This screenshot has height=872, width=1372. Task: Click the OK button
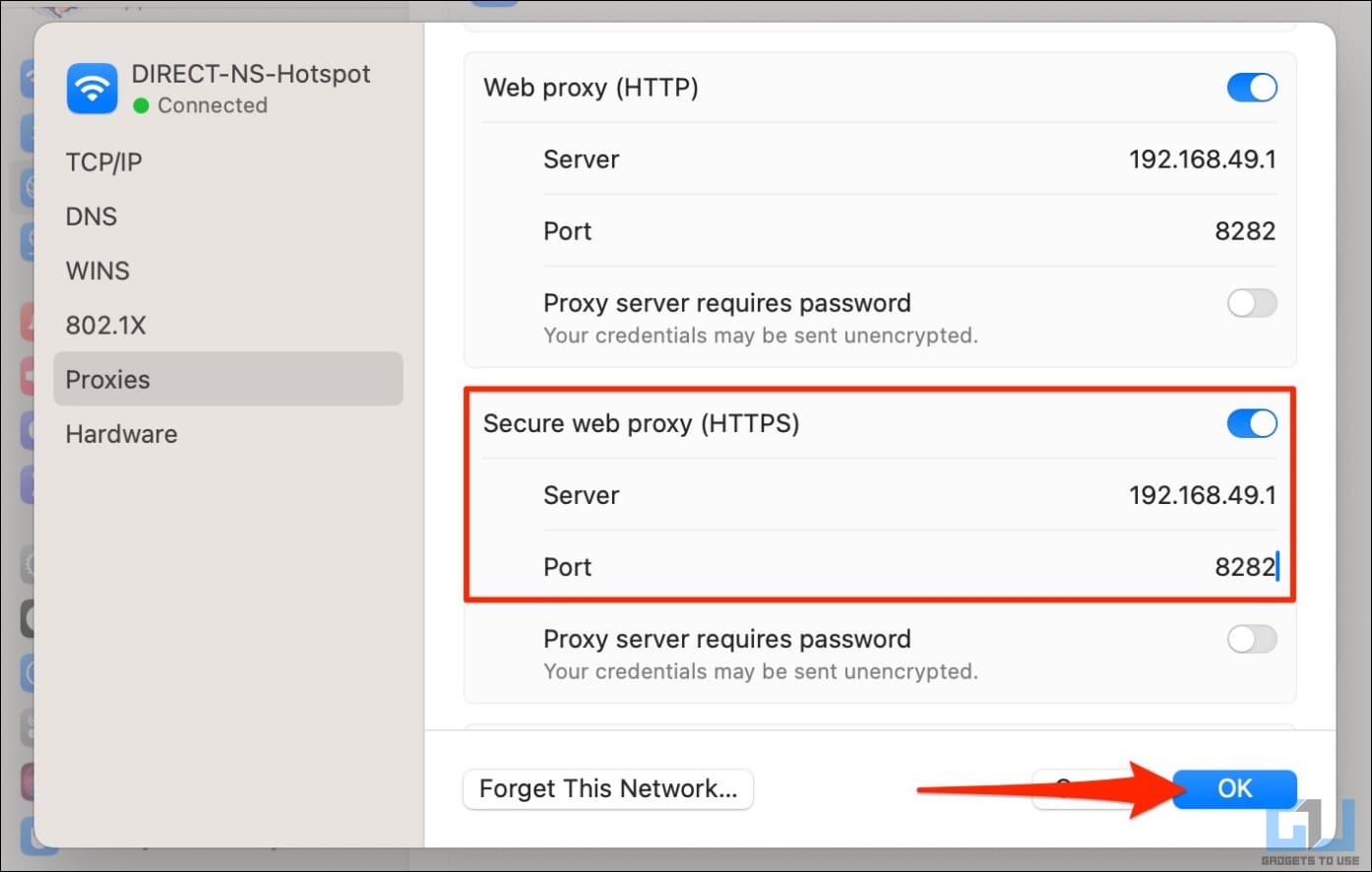pos(1234,788)
